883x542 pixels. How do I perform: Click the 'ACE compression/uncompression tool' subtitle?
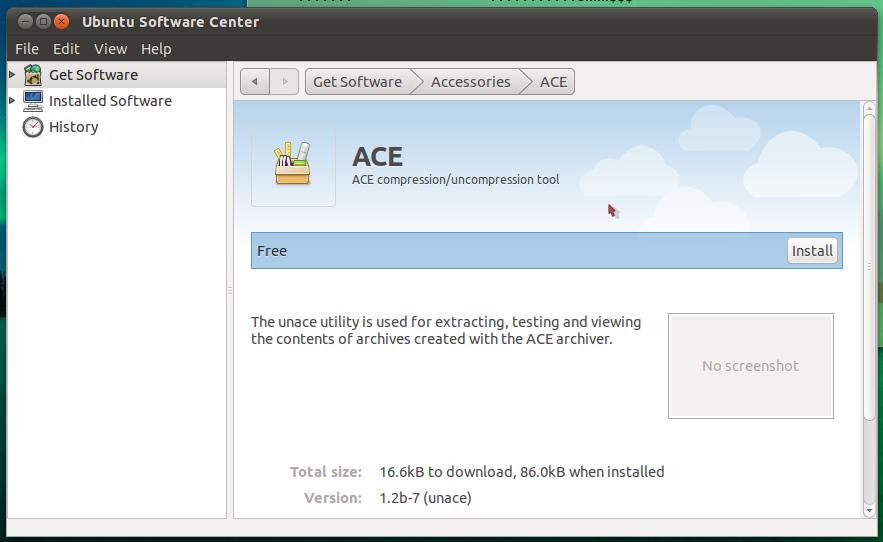(x=456, y=180)
